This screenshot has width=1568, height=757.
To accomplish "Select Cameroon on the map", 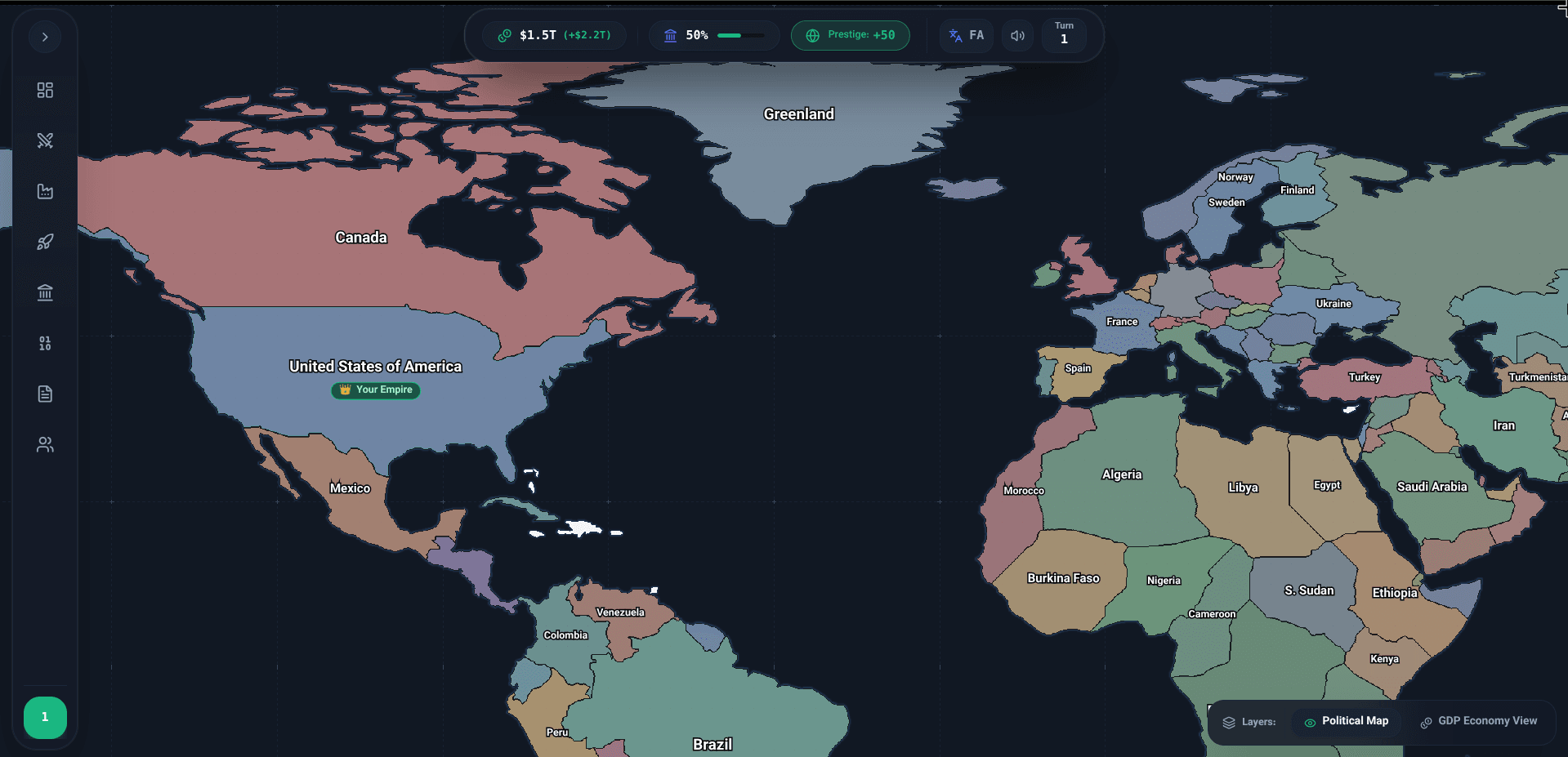I will click(x=1212, y=614).
